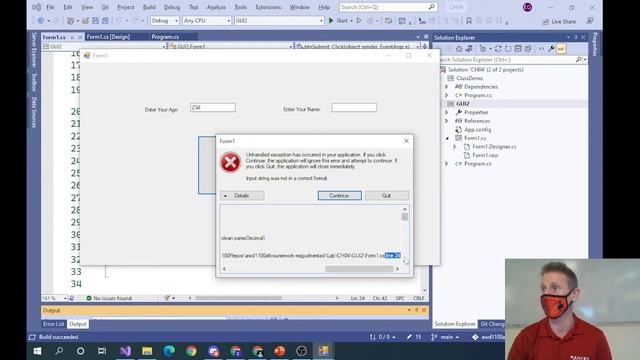Switch to the Form1.cs [Design] tab
This screenshot has width=640, height=360.
click(108, 37)
